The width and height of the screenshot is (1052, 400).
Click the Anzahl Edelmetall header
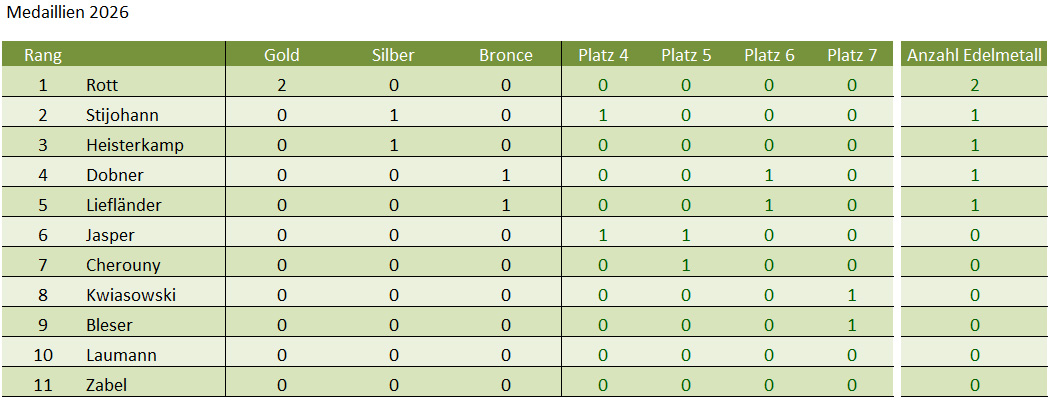(975, 55)
